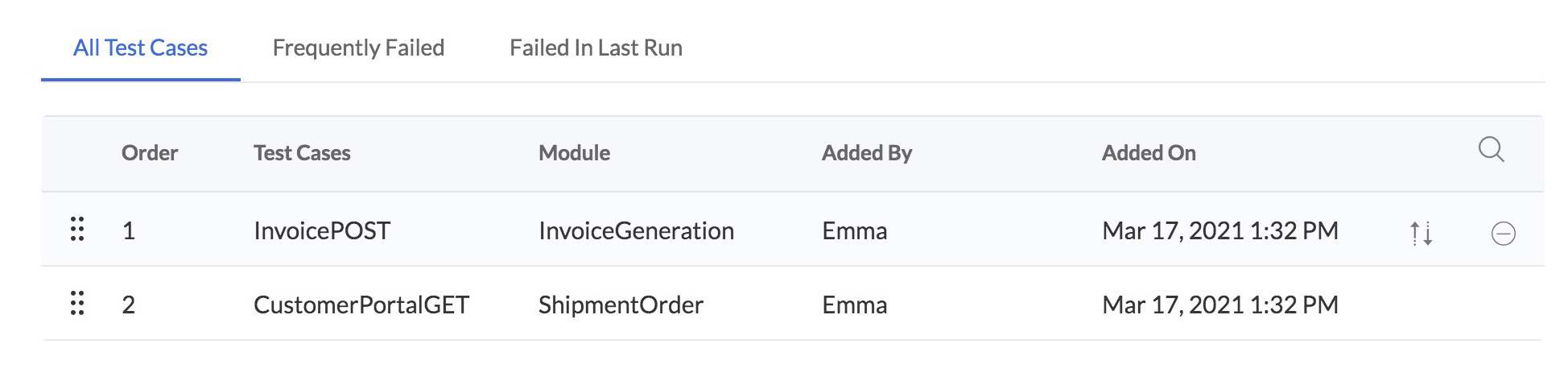The width and height of the screenshot is (1568, 373).
Task: Click the Module column header
Action: click(574, 153)
